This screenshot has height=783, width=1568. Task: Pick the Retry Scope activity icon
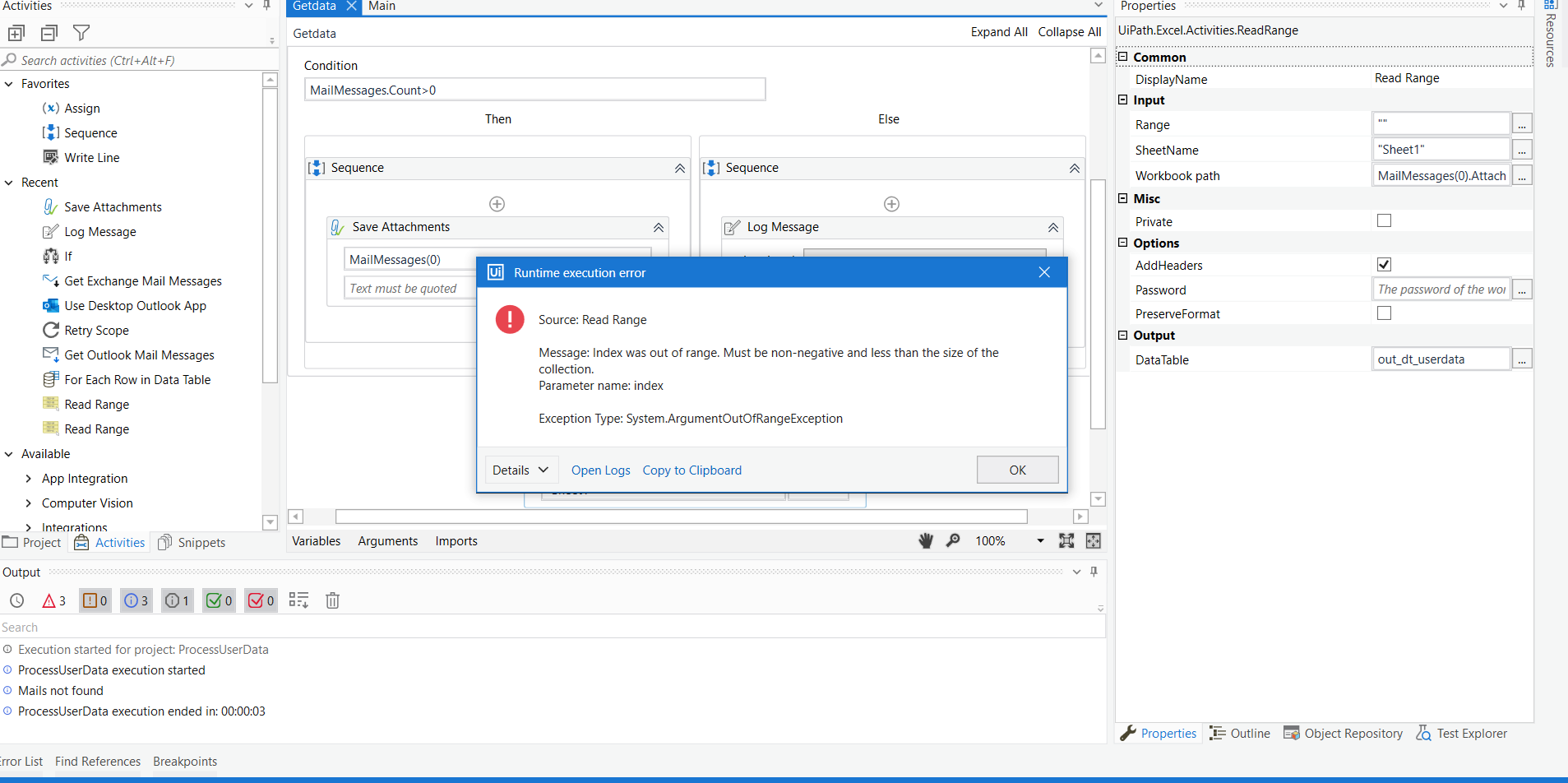pos(51,331)
